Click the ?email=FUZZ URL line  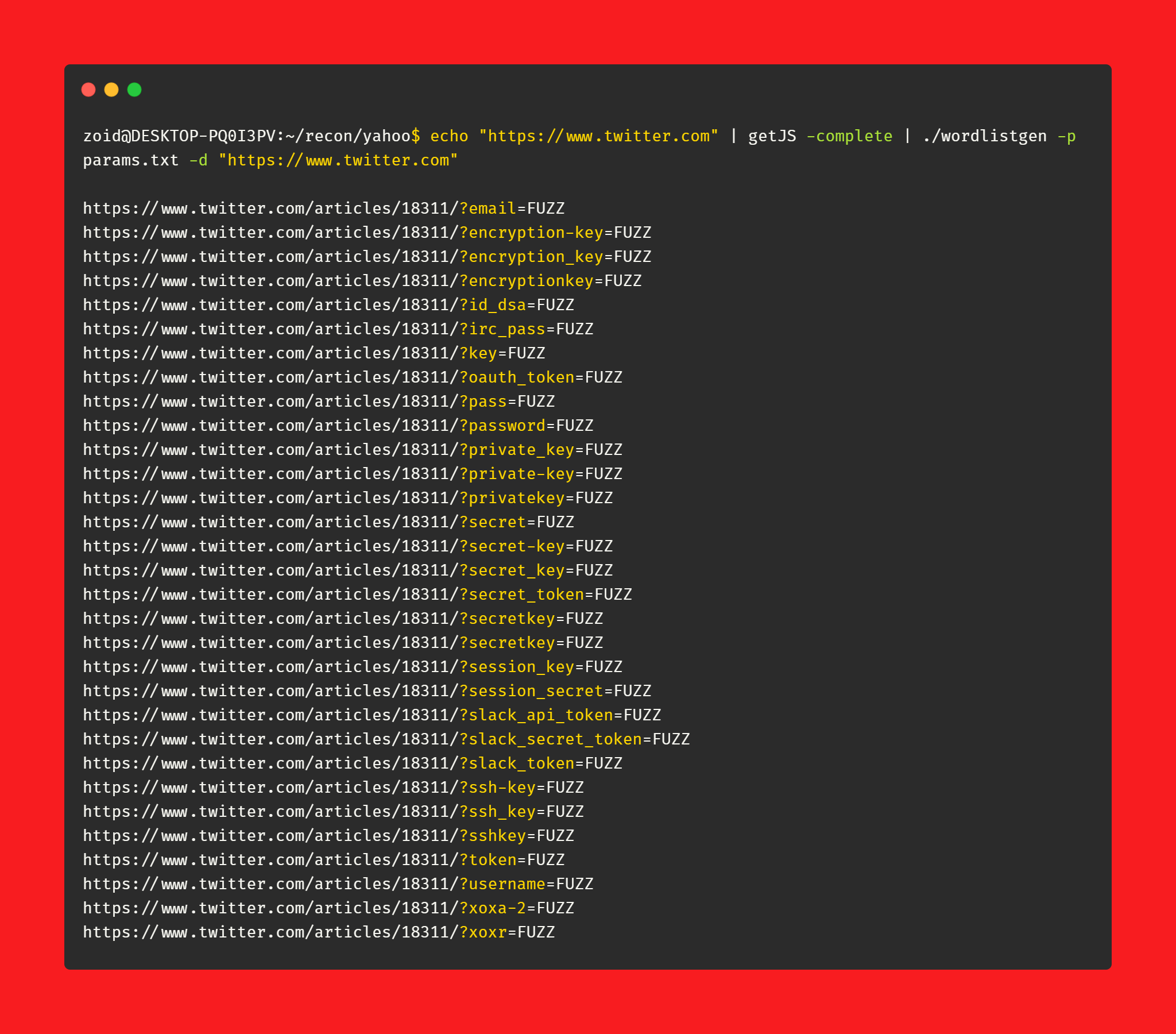tap(324, 209)
